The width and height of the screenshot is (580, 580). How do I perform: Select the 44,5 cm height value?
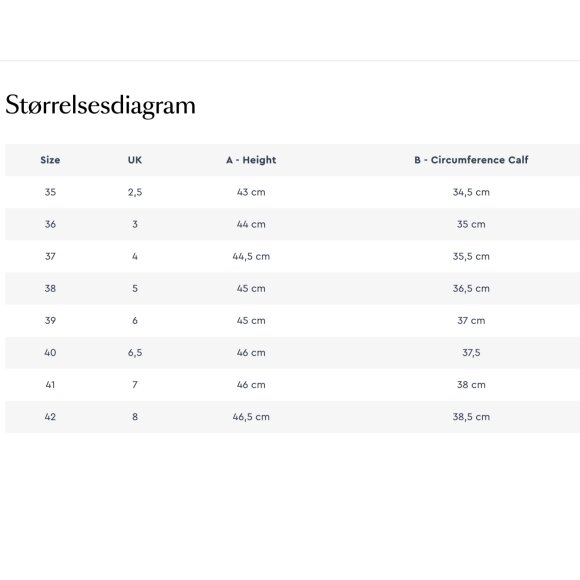point(251,256)
